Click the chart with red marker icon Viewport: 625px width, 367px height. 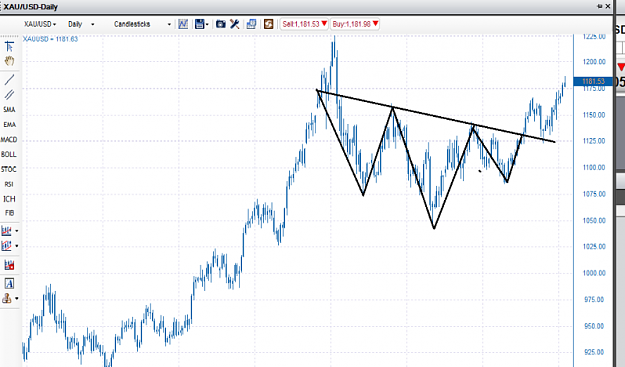tap(9, 265)
